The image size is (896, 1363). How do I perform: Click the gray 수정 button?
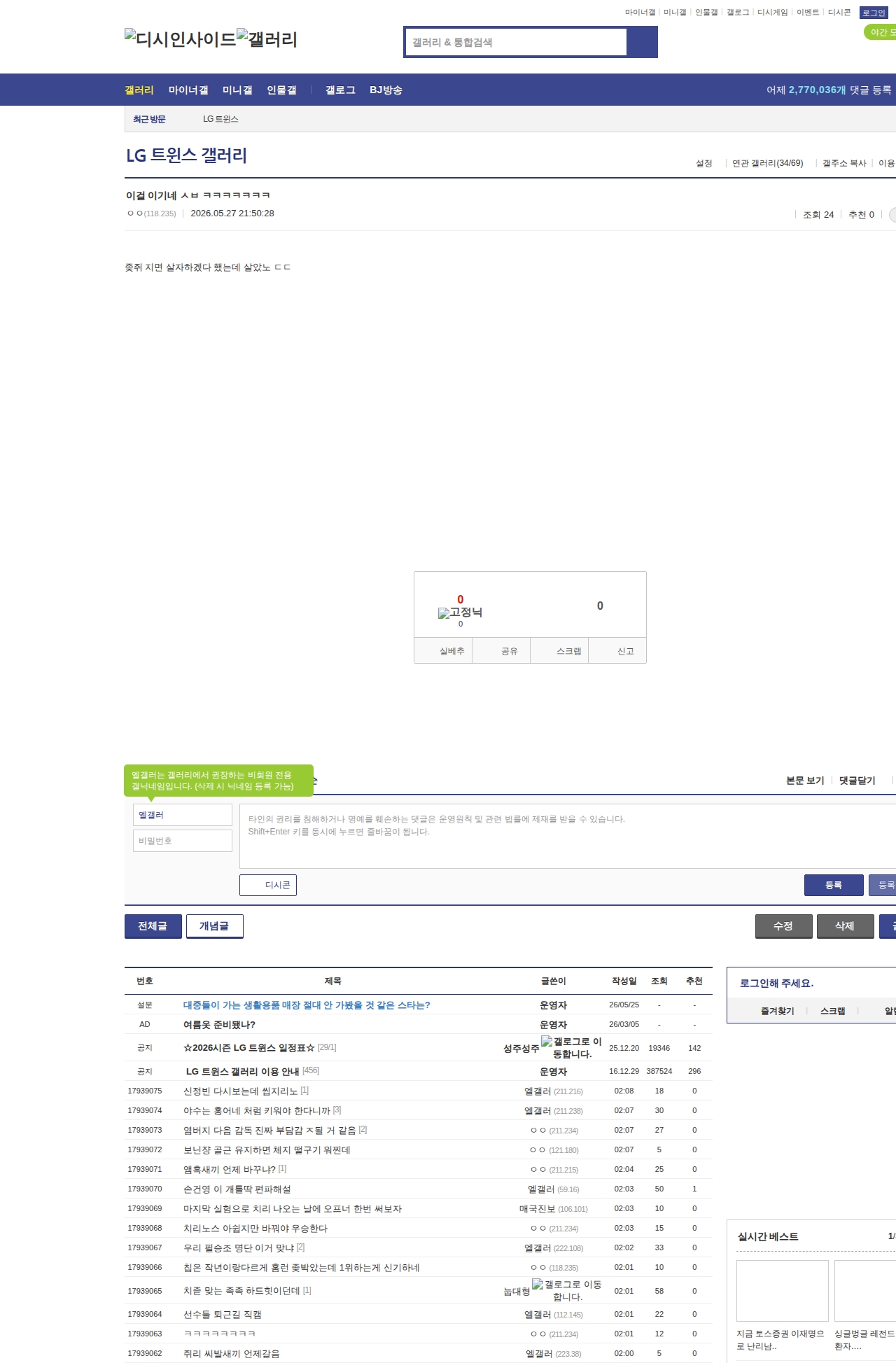click(x=783, y=926)
